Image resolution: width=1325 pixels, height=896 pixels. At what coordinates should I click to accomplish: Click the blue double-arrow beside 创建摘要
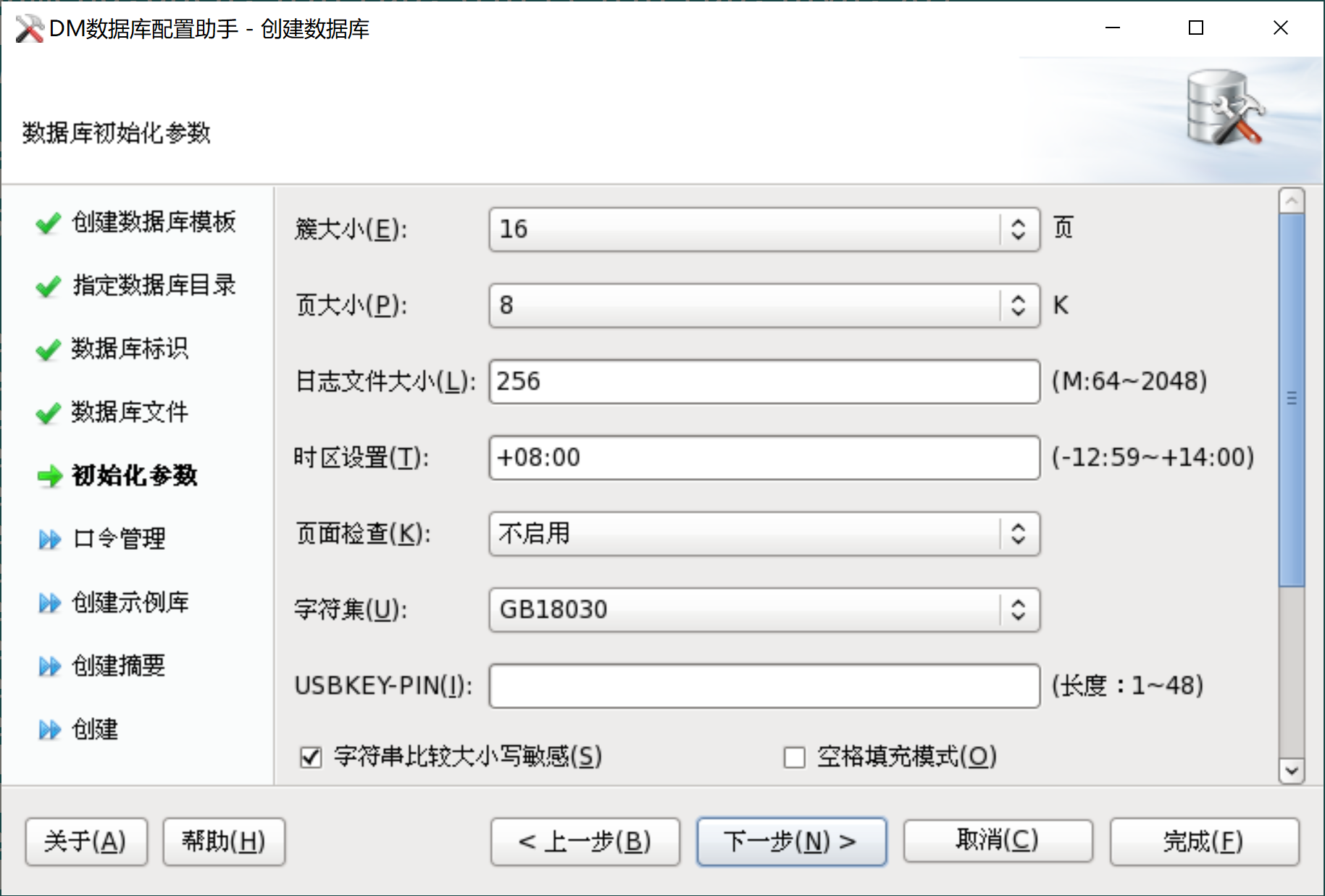(x=49, y=666)
